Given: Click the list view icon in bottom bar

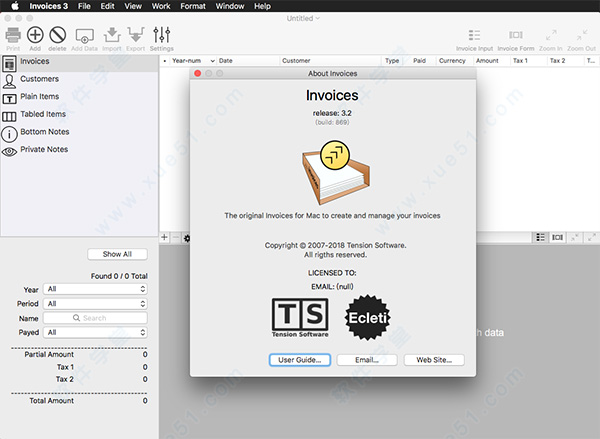Looking at the screenshot, I should click(x=540, y=237).
